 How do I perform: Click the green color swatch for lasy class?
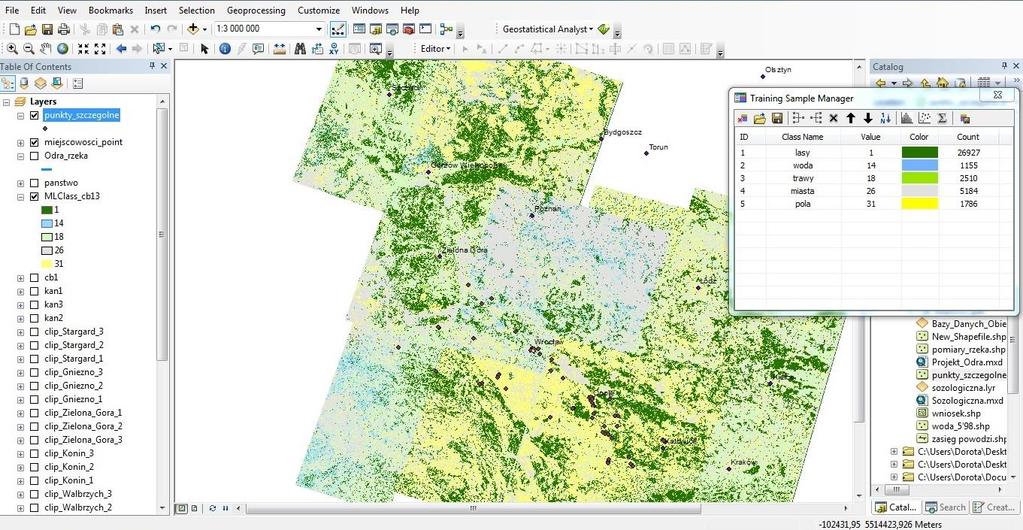coord(920,152)
